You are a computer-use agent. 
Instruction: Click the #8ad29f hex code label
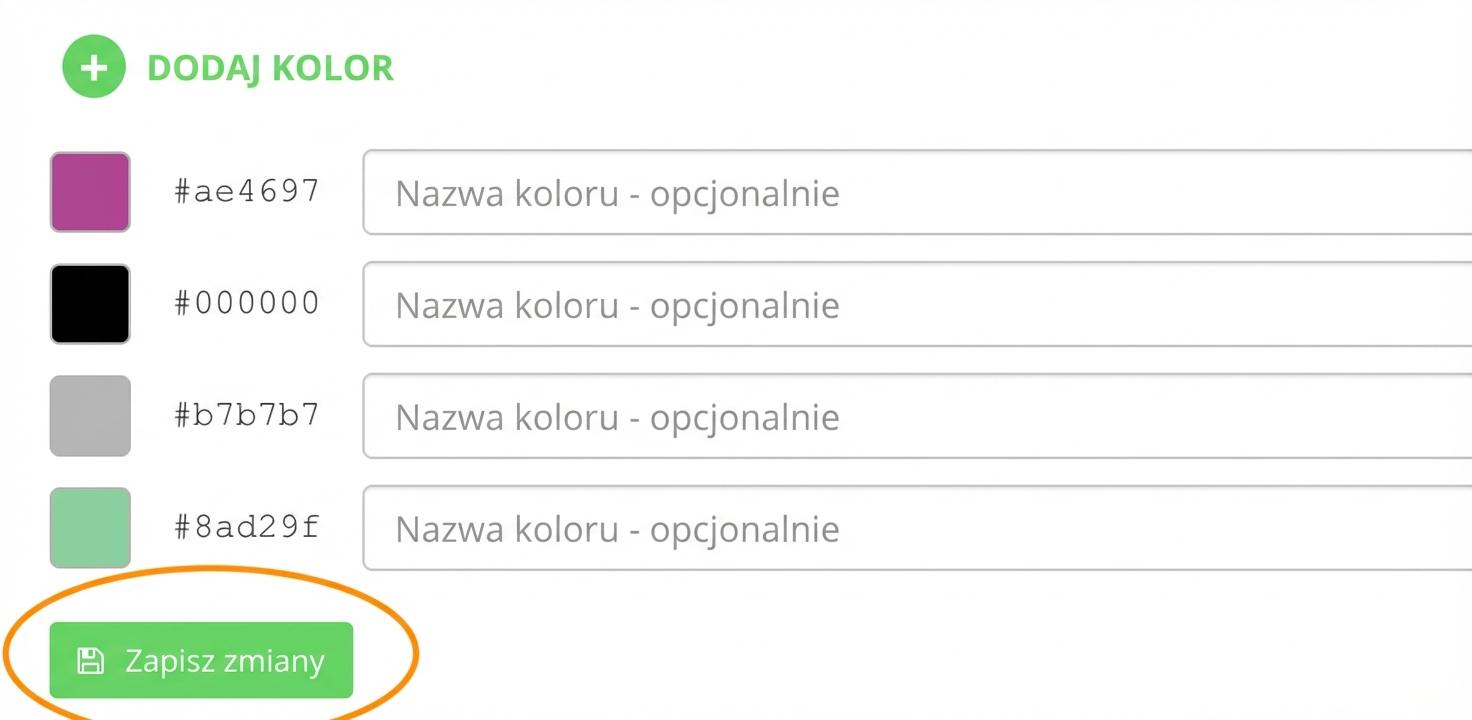coord(247,526)
